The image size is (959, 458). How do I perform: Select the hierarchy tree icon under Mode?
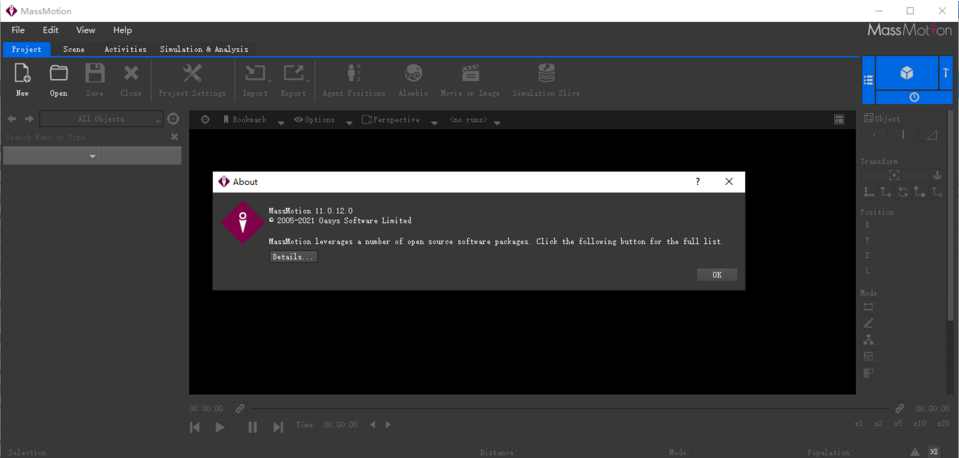(868, 340)
